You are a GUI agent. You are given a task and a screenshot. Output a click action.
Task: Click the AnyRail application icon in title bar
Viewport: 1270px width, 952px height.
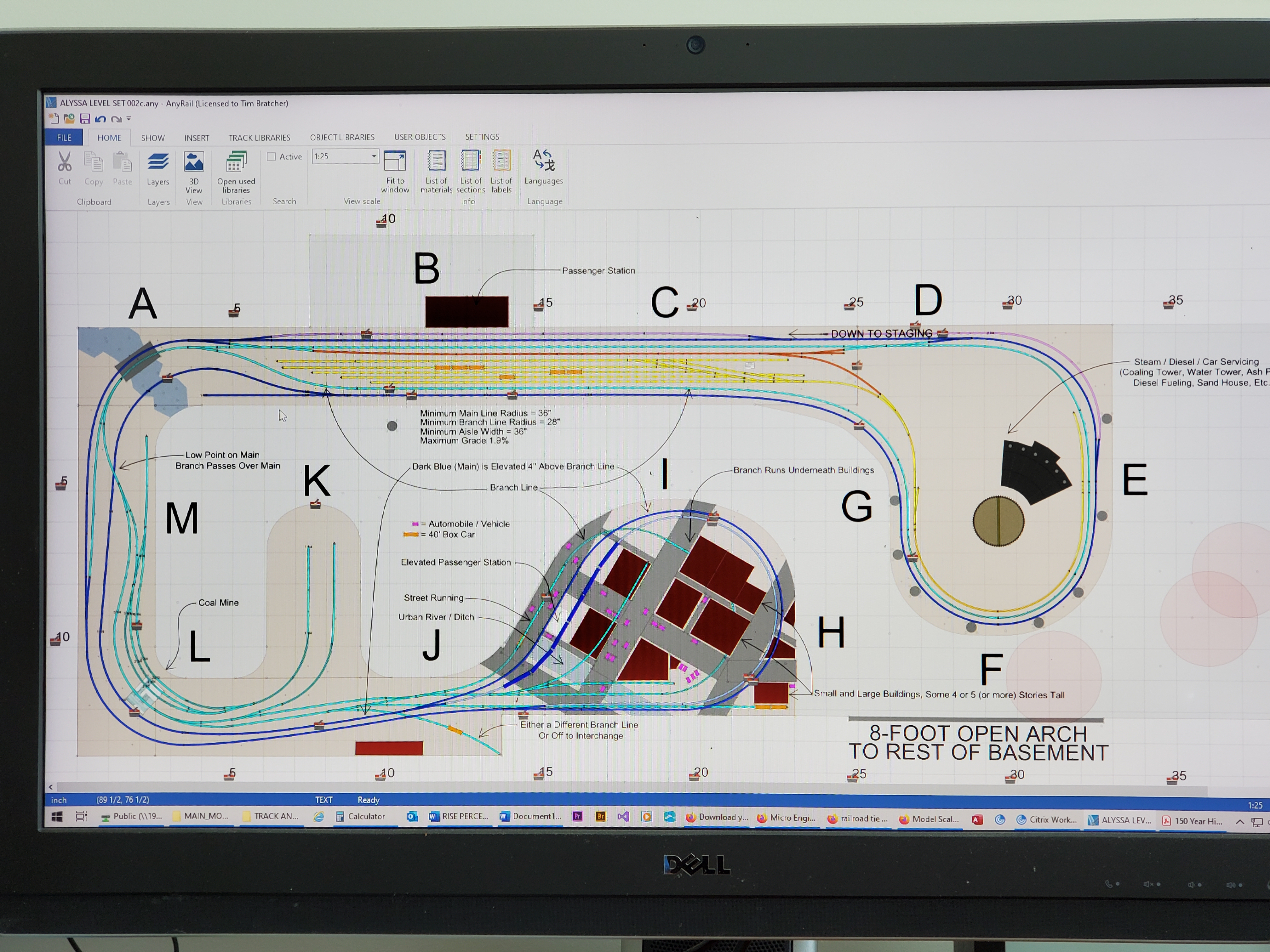[51, 103]
